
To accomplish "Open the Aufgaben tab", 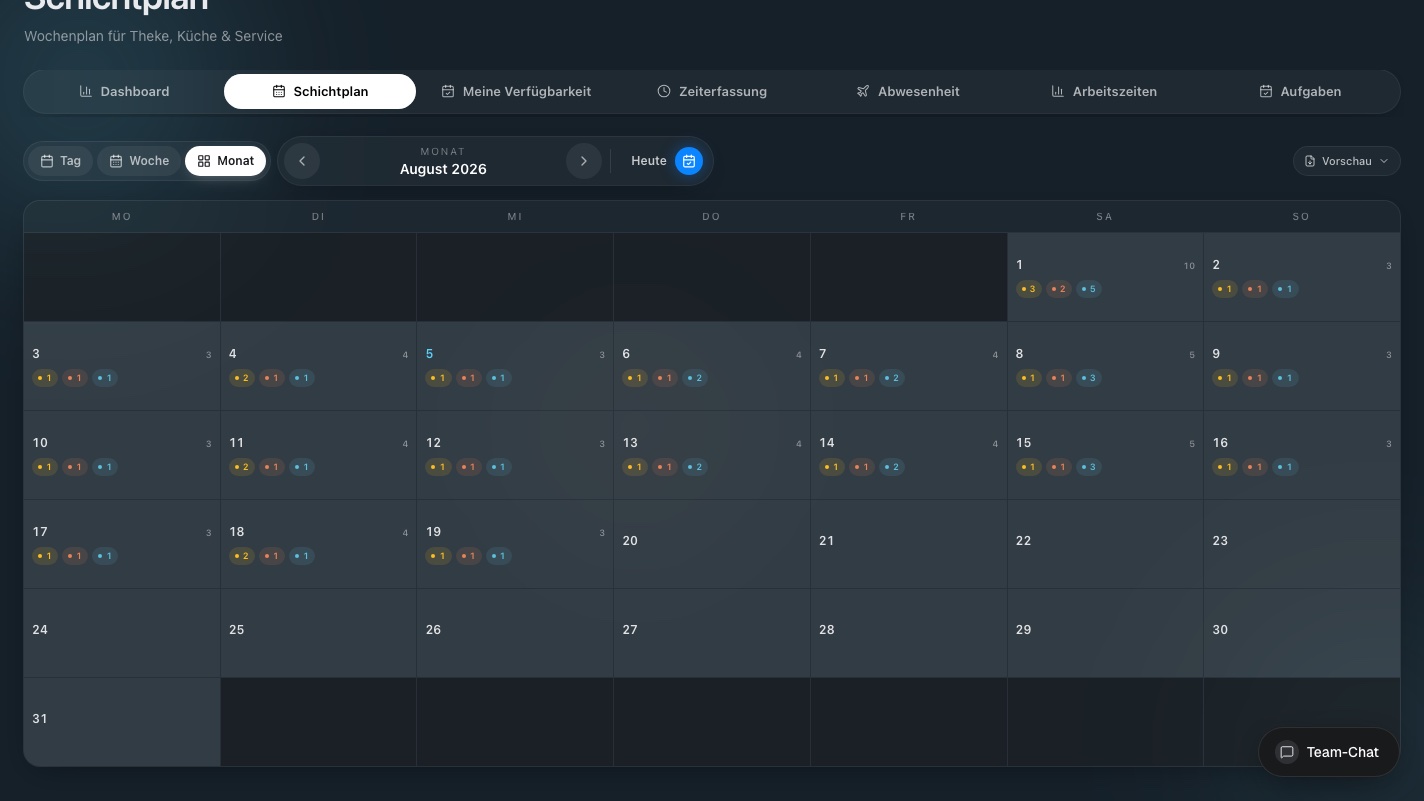I will click(x=1300, y=91).
